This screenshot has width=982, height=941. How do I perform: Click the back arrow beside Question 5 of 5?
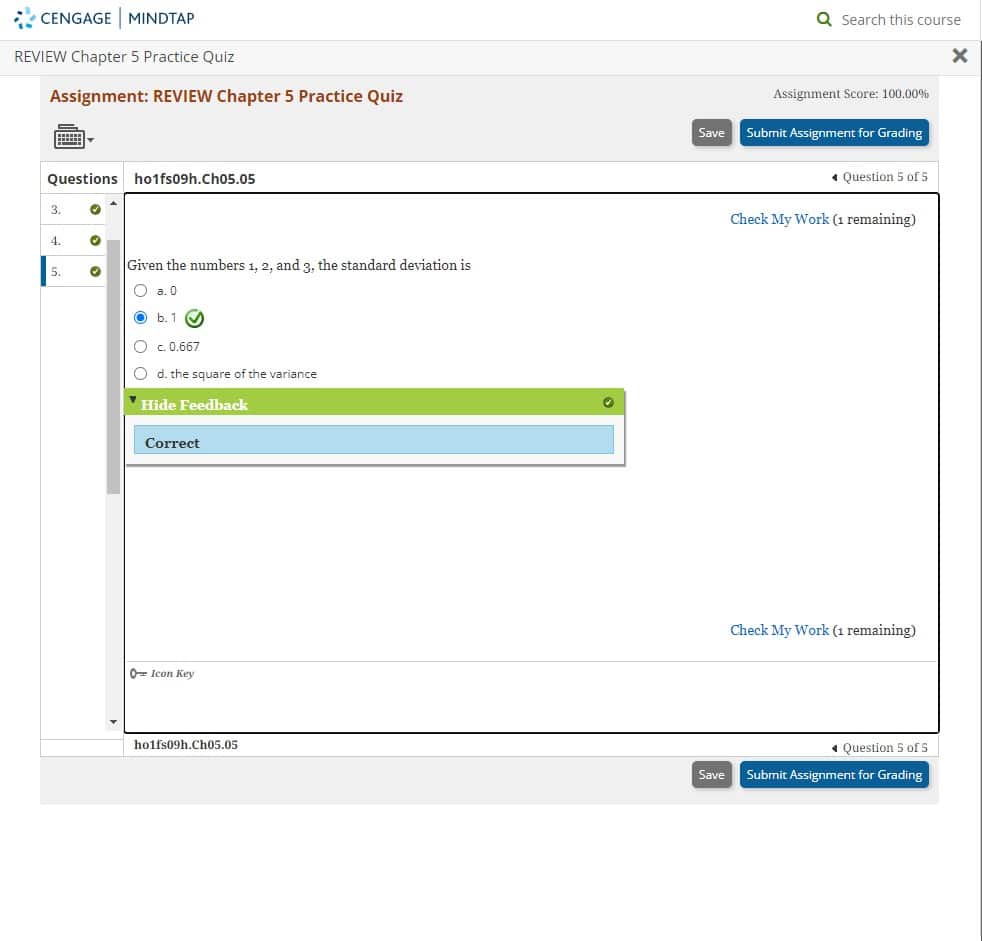tap(836, 176)
